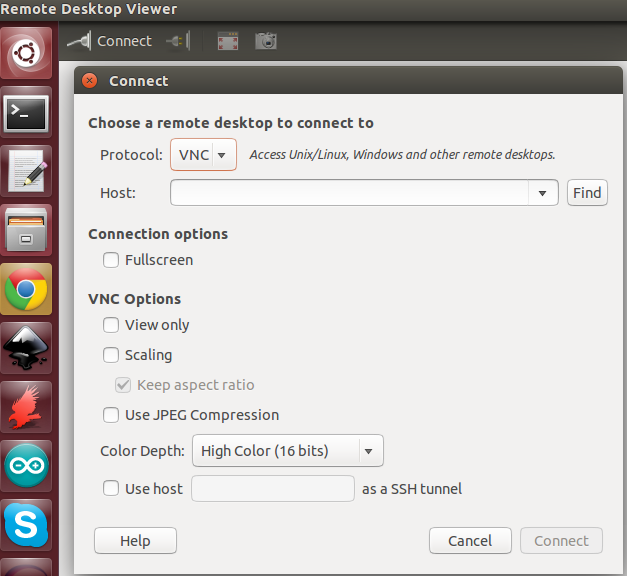Viewport: 627px width, 576px height.
Task: Open Arduino IDE from the launcher
Action: click(26, 466)
